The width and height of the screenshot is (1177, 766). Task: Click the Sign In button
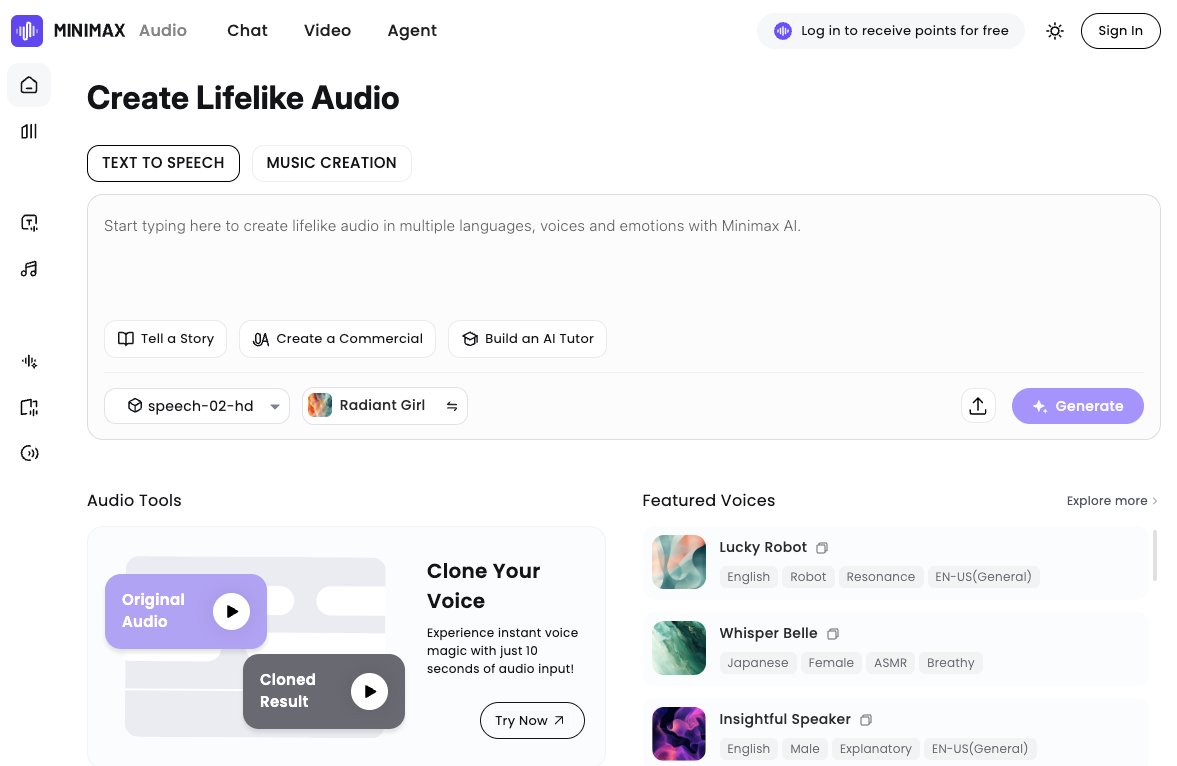[1120, 31]
